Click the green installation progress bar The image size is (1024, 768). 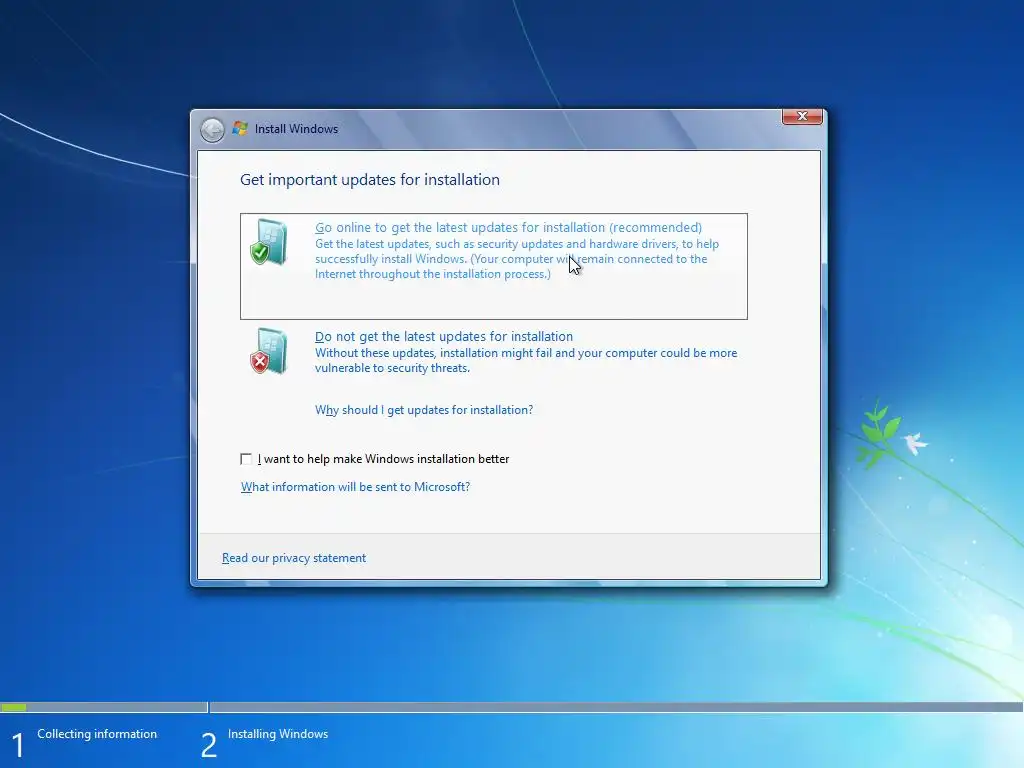(x=14, y=707)
